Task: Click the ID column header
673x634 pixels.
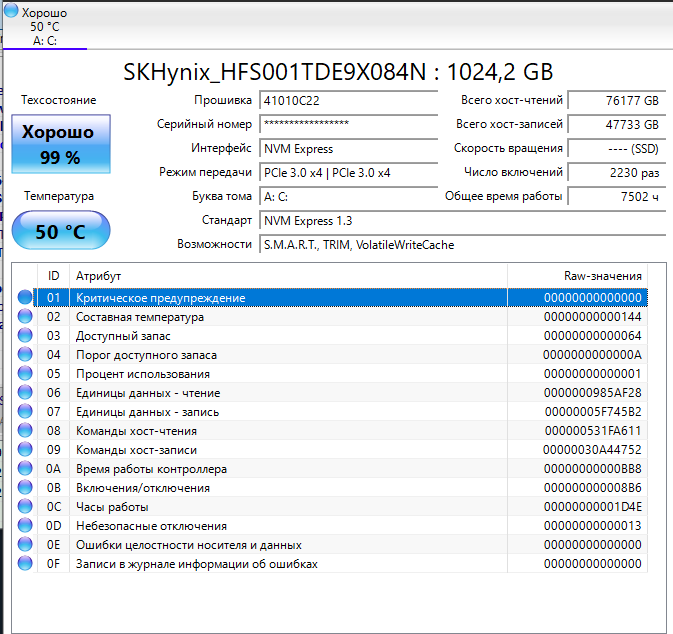Action: [54, 275]
